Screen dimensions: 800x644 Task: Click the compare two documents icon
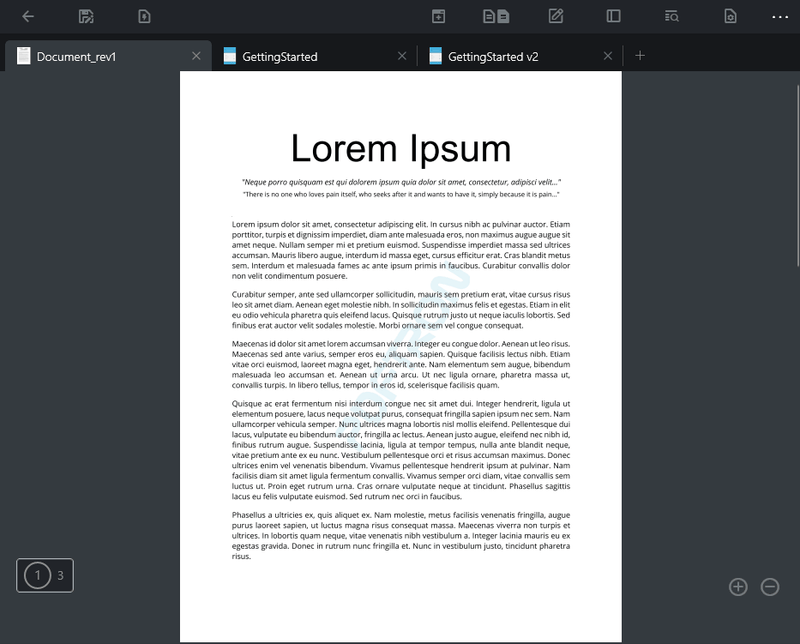point(496,16)
